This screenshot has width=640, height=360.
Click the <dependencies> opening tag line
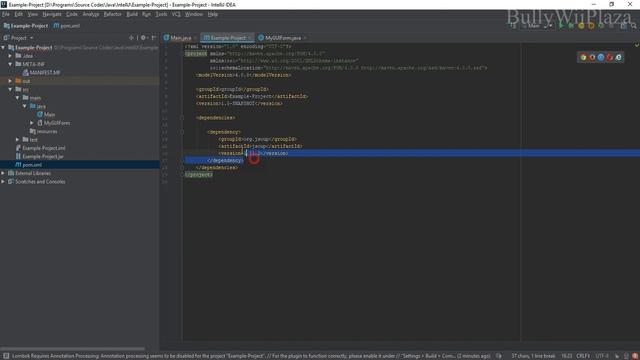click(x=215, y=118)
